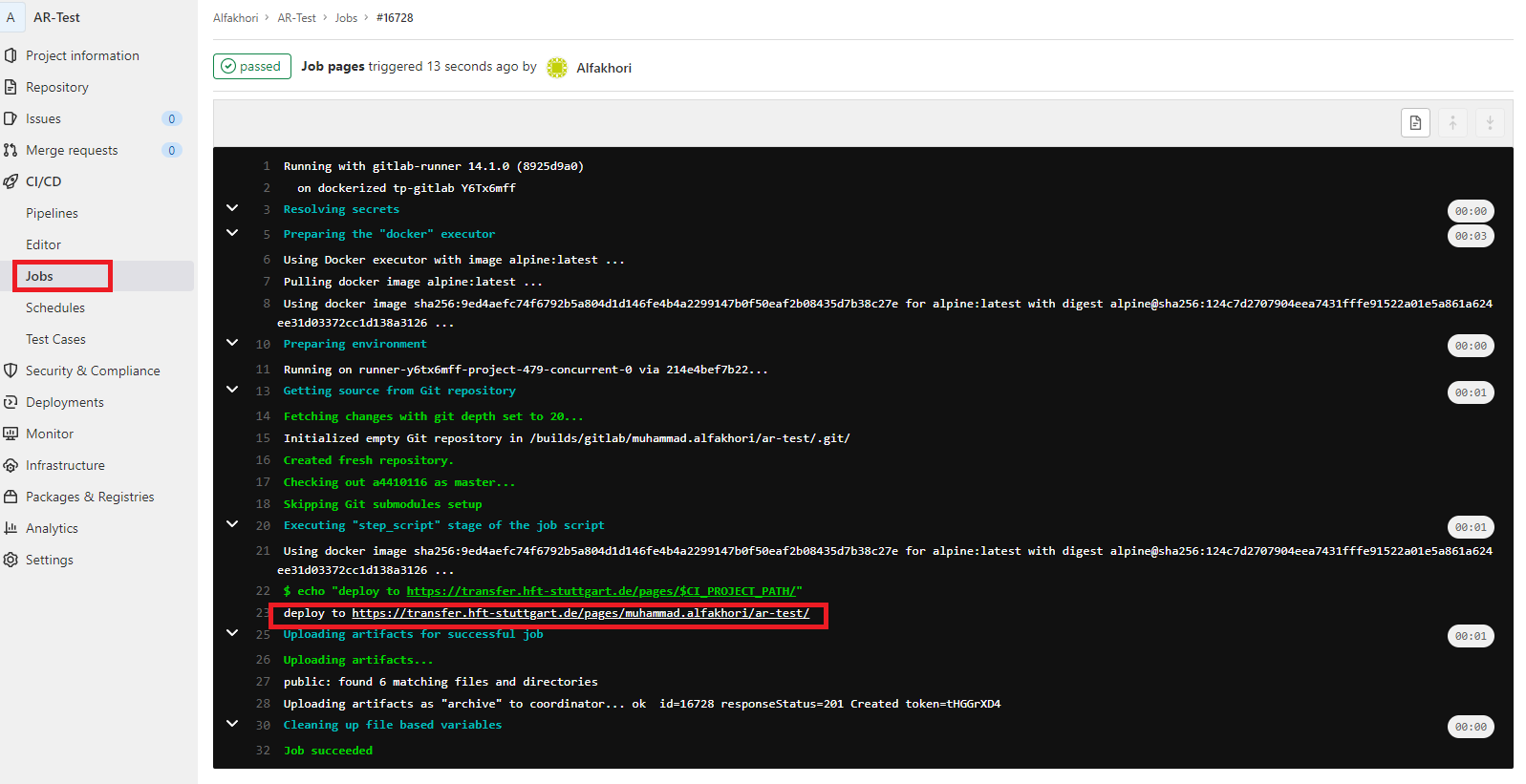
Task: Click the Jobs breadcrumb link
Action: coord(346,18)
